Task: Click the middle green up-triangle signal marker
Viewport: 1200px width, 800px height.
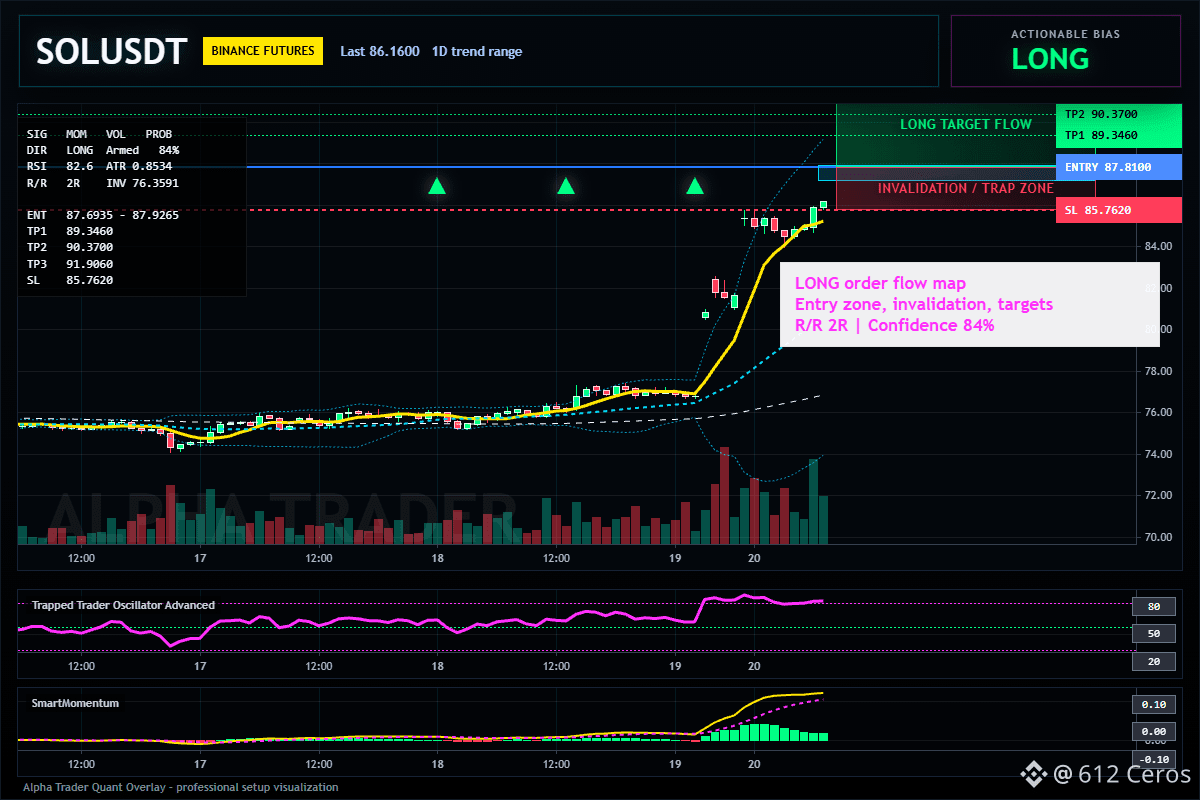Action: 566,185
